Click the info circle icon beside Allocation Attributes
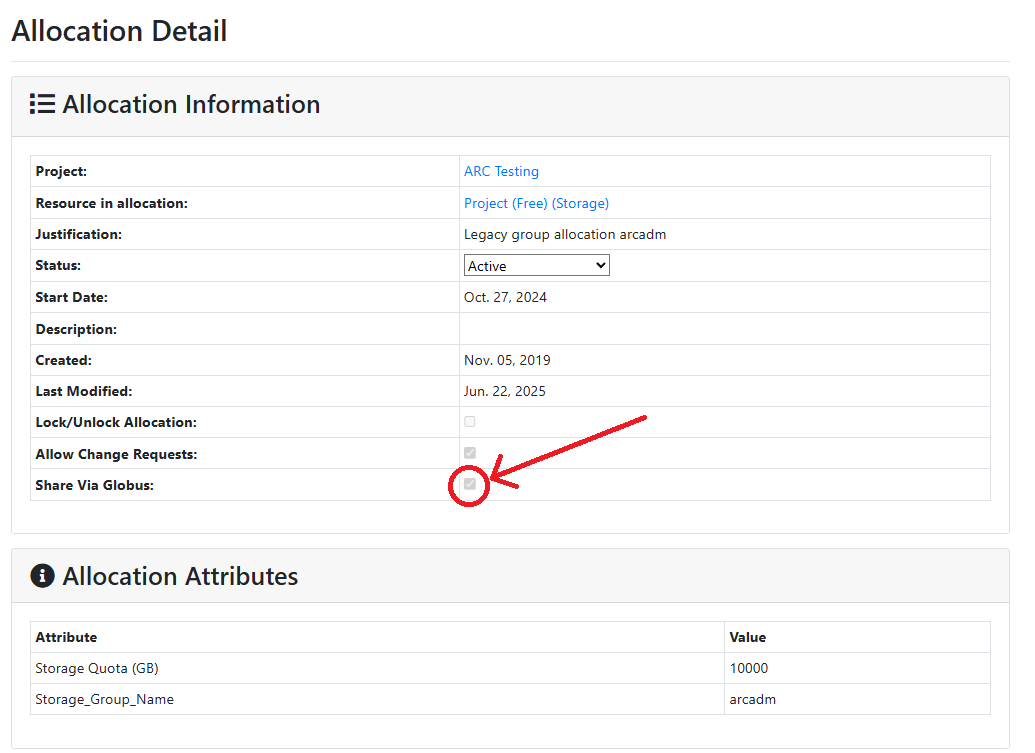The image size is (1035, 753). tap(42, 576)
